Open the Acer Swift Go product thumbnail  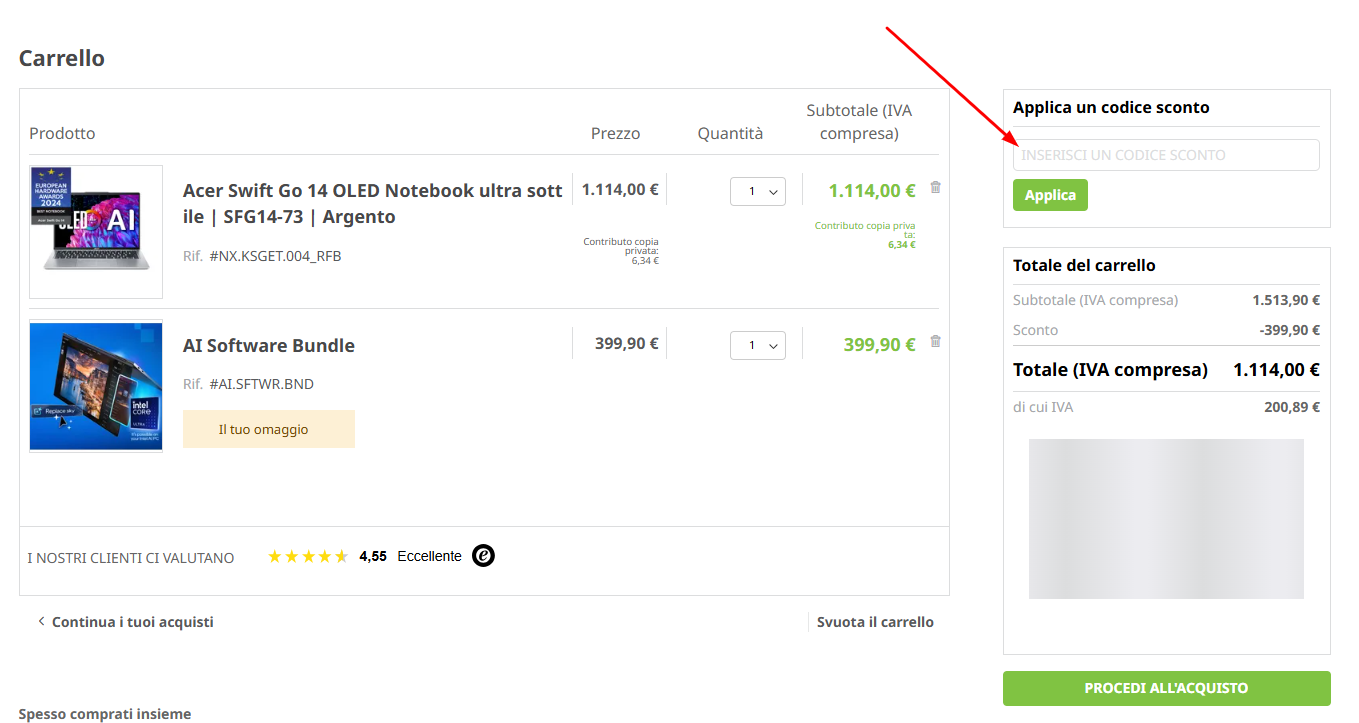click(x=96, y=232)
